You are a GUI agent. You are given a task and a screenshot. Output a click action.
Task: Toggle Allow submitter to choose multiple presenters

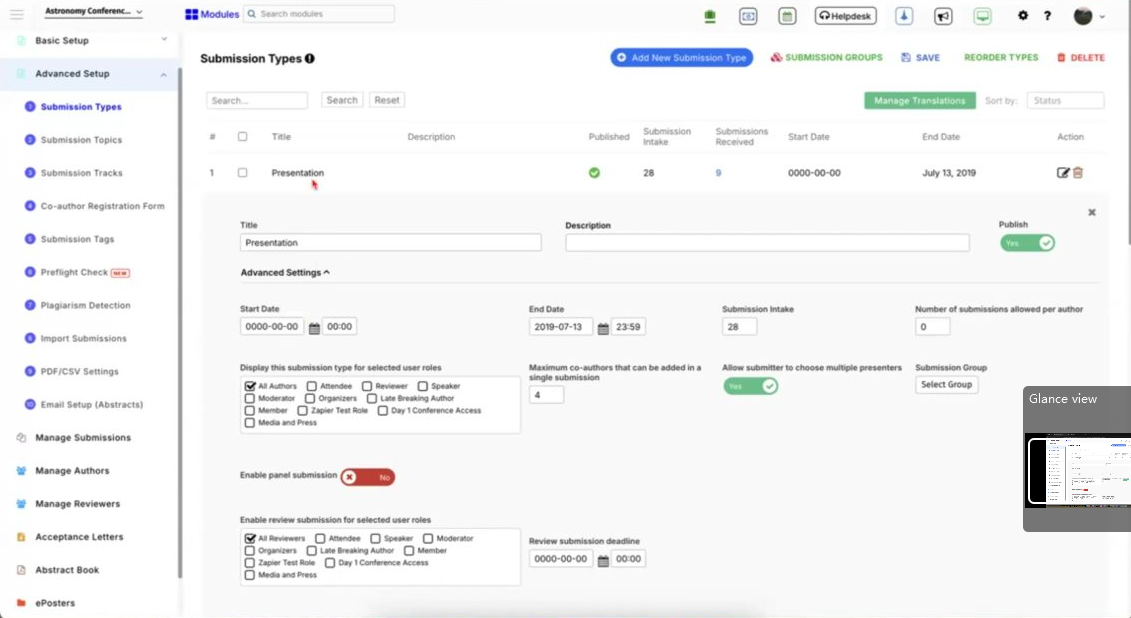(750, 386)
